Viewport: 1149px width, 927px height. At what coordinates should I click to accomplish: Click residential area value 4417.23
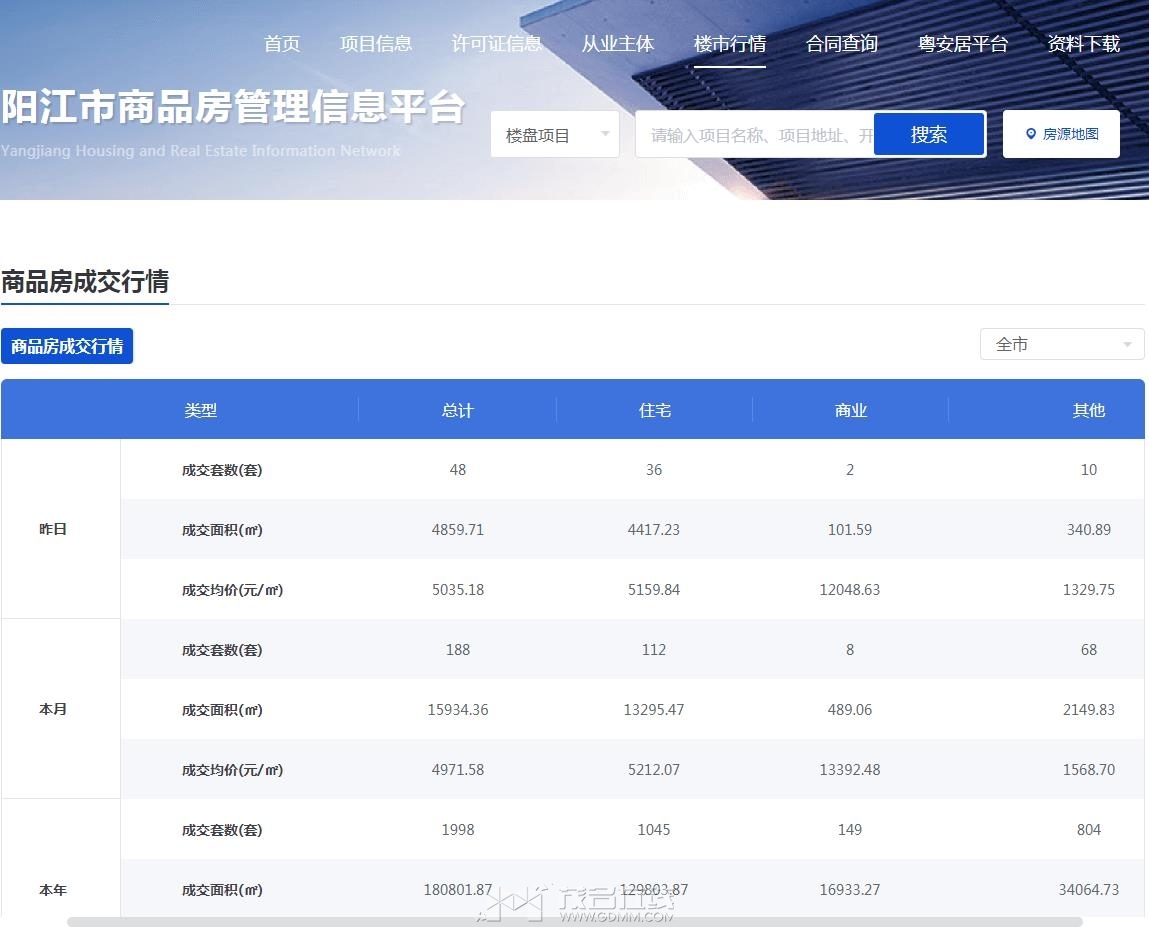[654, 530]
